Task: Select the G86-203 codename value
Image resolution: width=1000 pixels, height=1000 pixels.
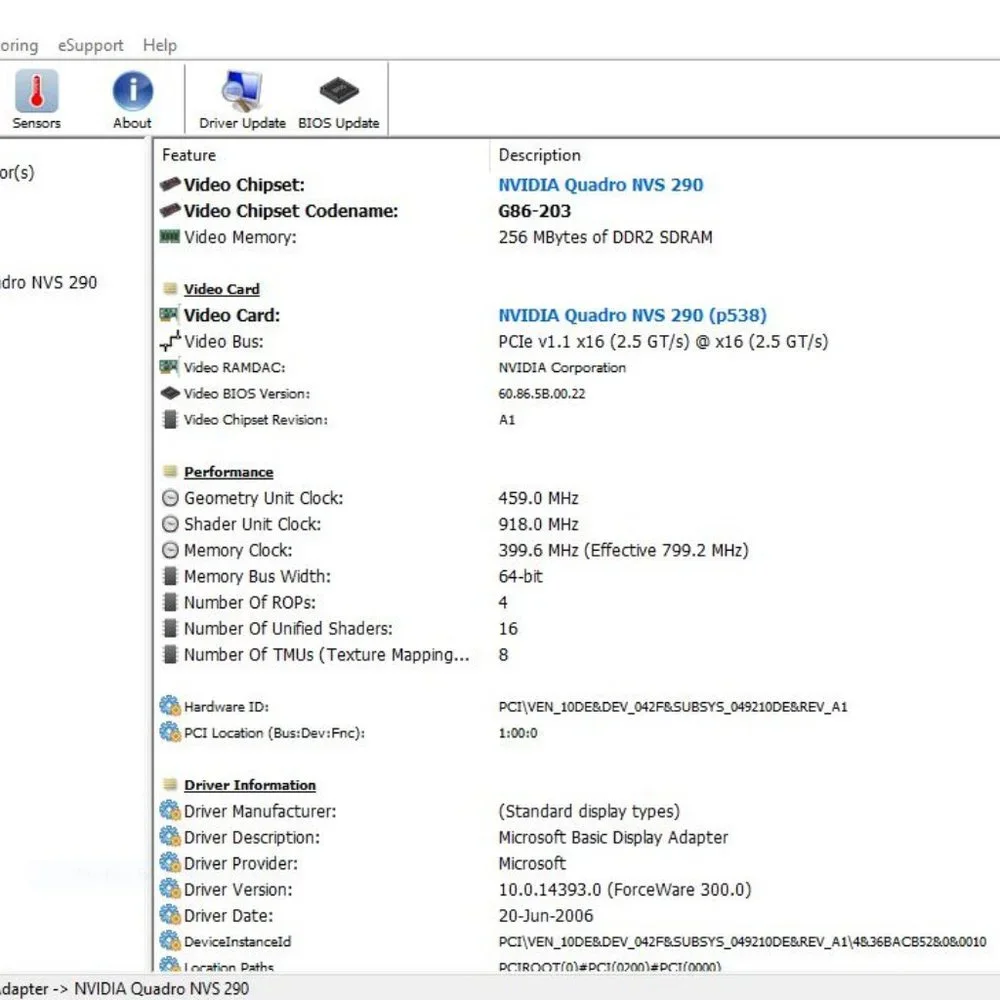Action: 534,211
